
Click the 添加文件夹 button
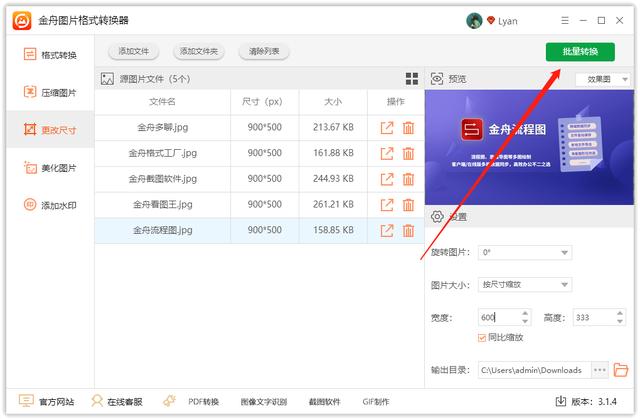point(199,51)
